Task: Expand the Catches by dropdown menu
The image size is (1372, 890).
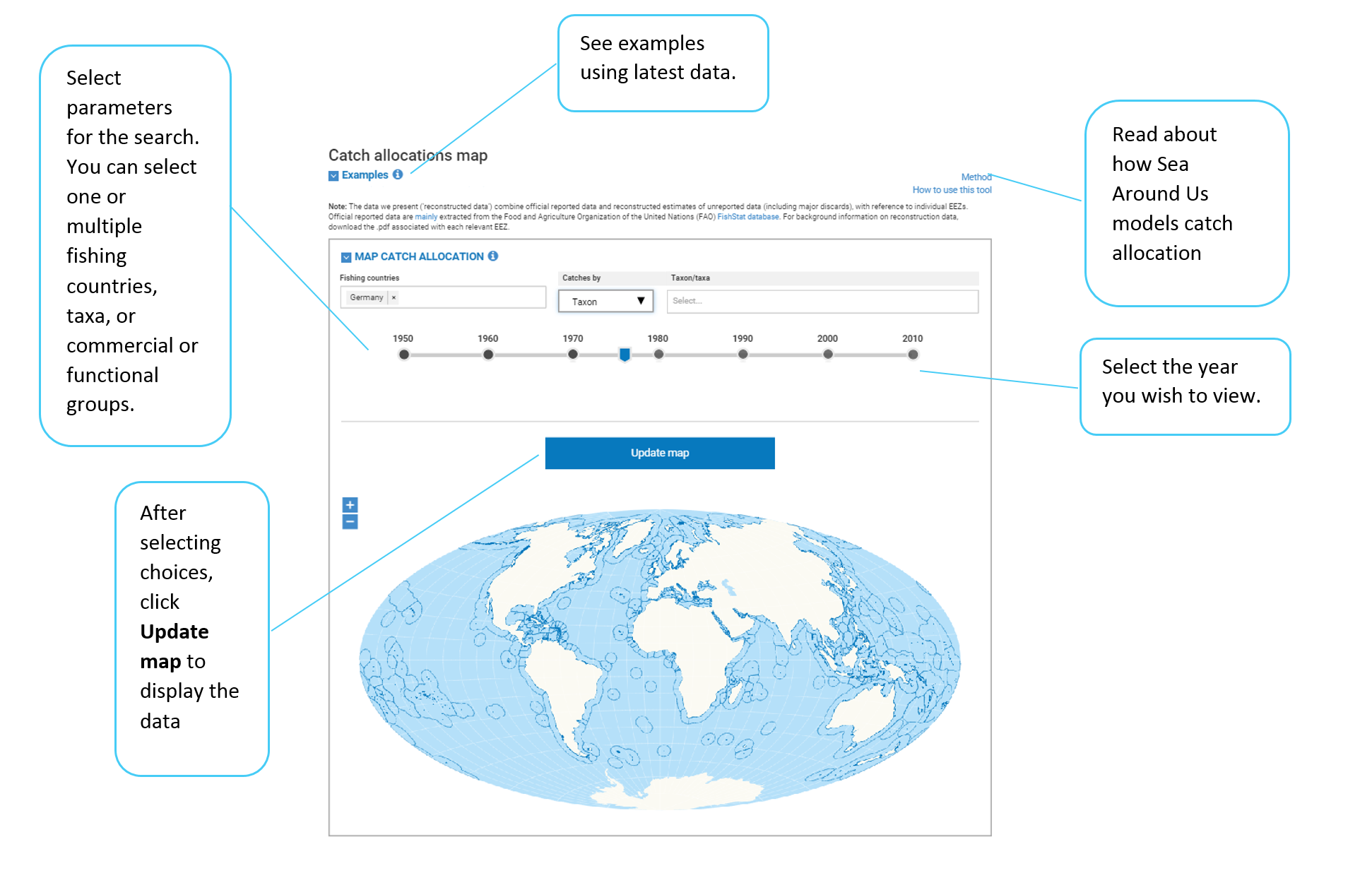Action: (x=611, y=301)
